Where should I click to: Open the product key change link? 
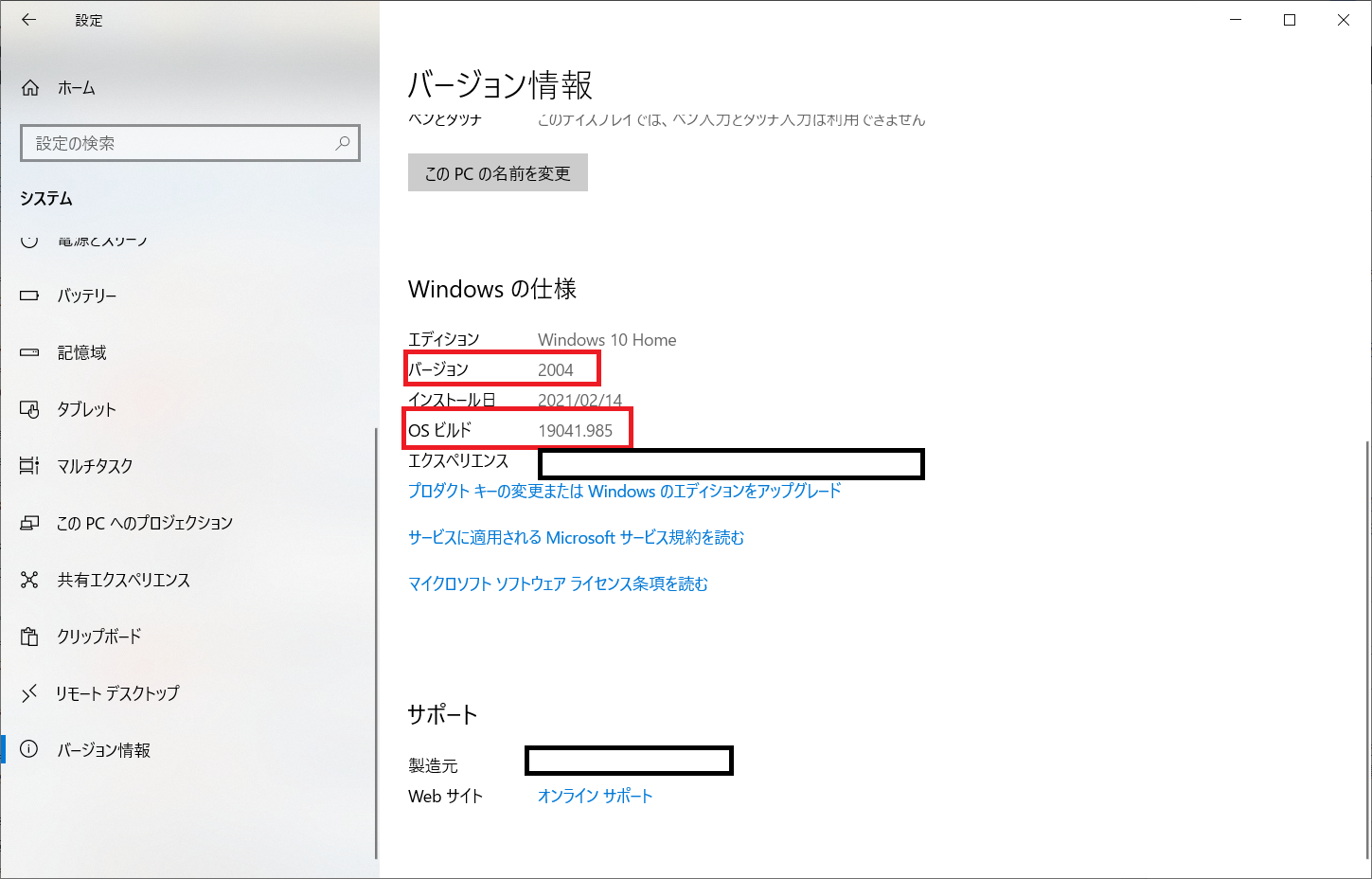click(625, 491)
